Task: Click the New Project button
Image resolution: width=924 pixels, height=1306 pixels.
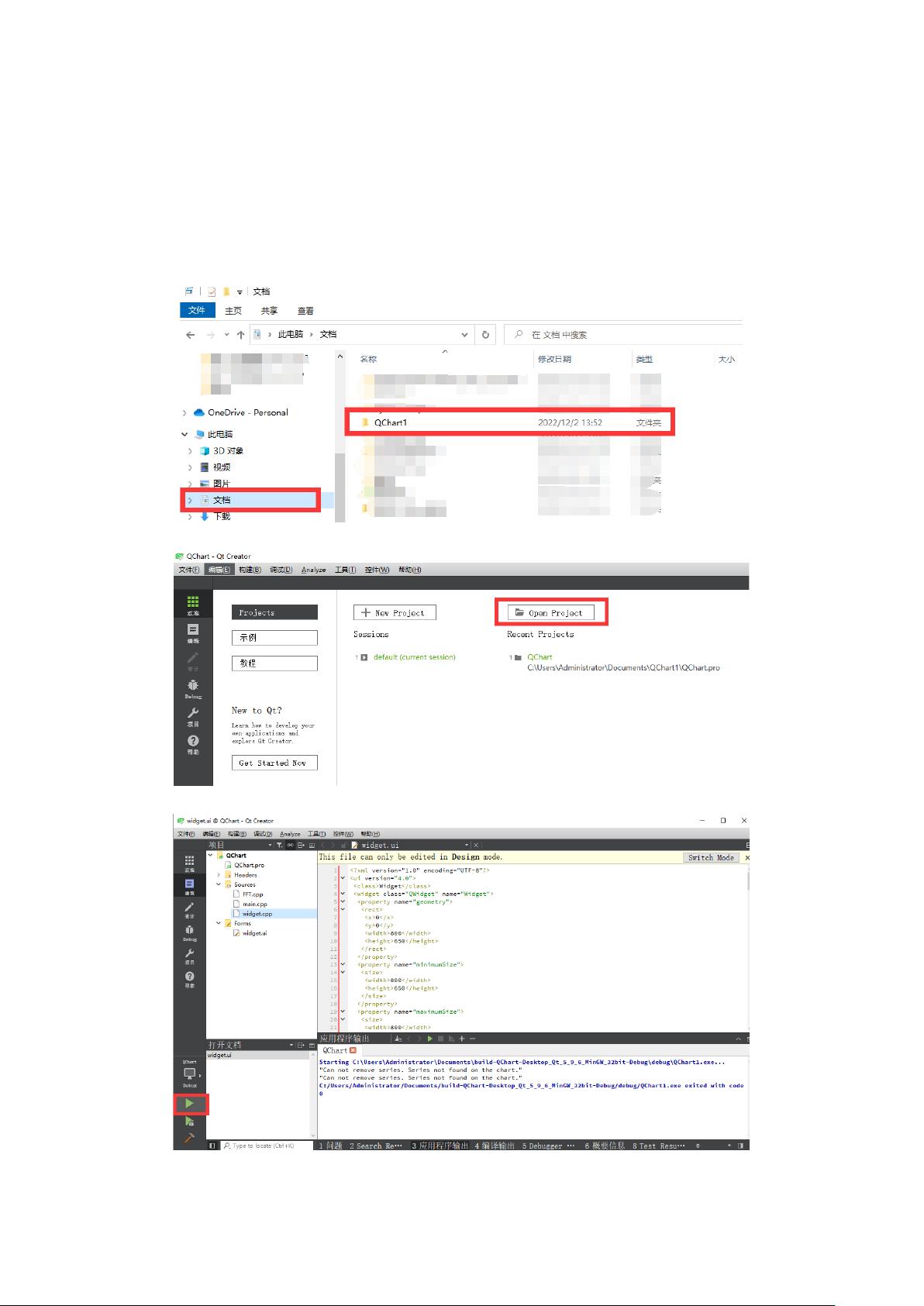Action: click(395, 612)
